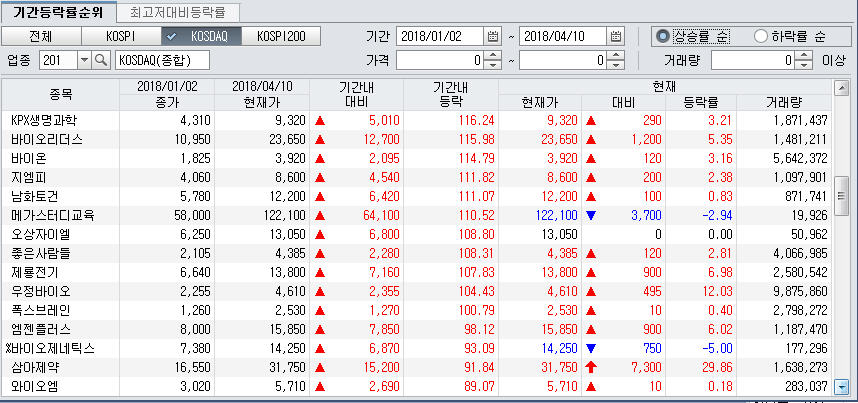The image size is (858, 403).
Task: Select the 지엠피 stock row
Action: point(416,177)
